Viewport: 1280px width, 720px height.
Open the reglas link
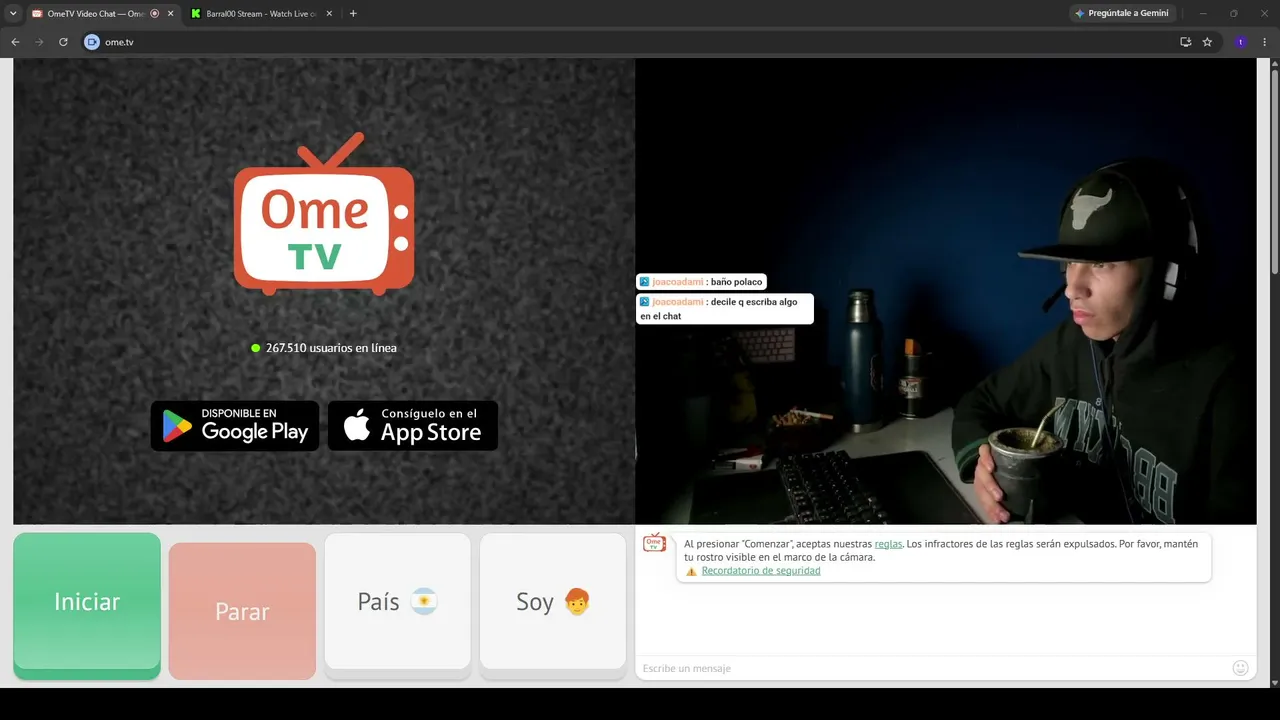point(888,544)
